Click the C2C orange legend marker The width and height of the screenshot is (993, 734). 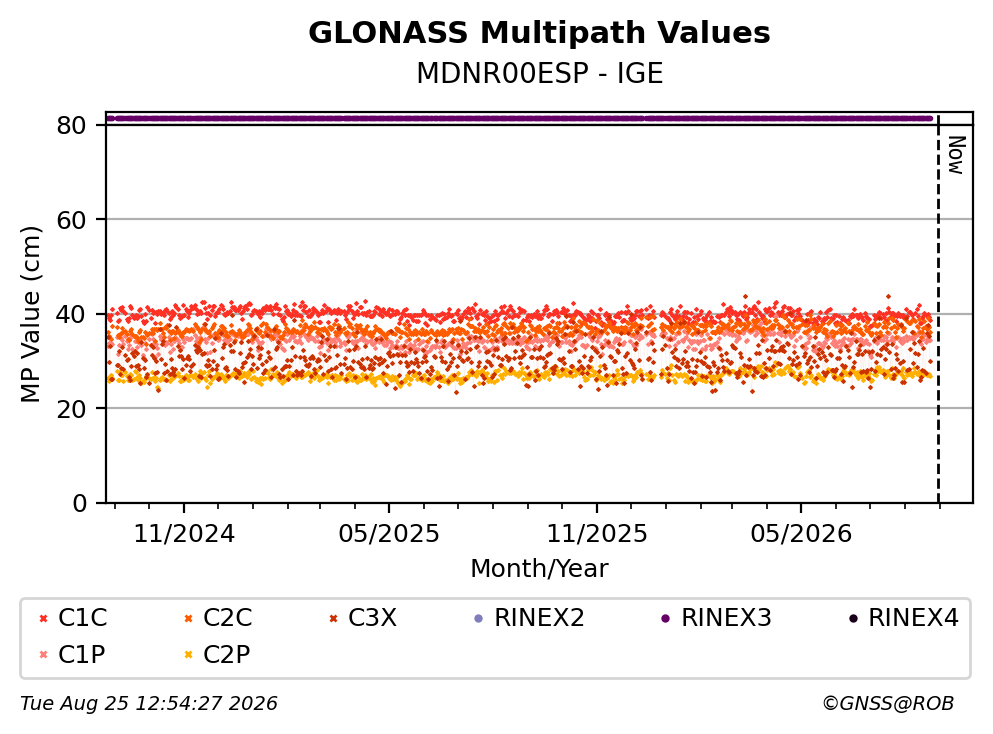click(188, 619)
